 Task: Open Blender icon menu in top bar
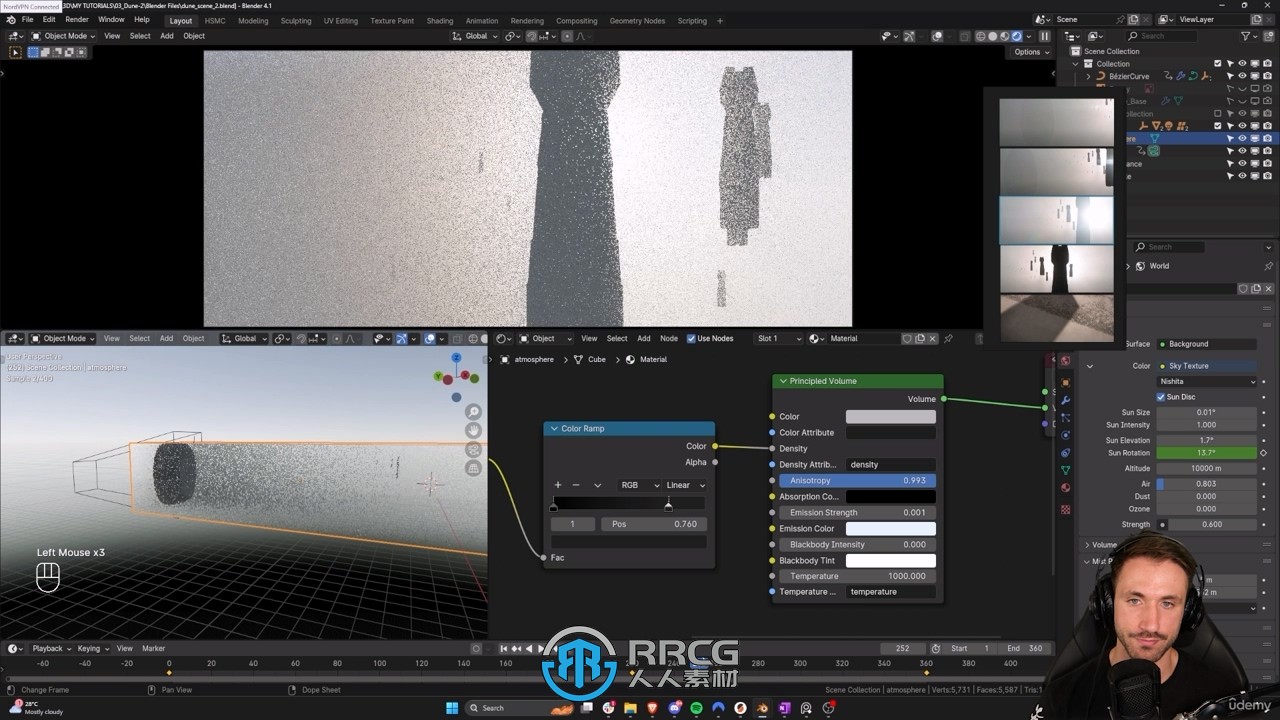click(x=11, y=20)
